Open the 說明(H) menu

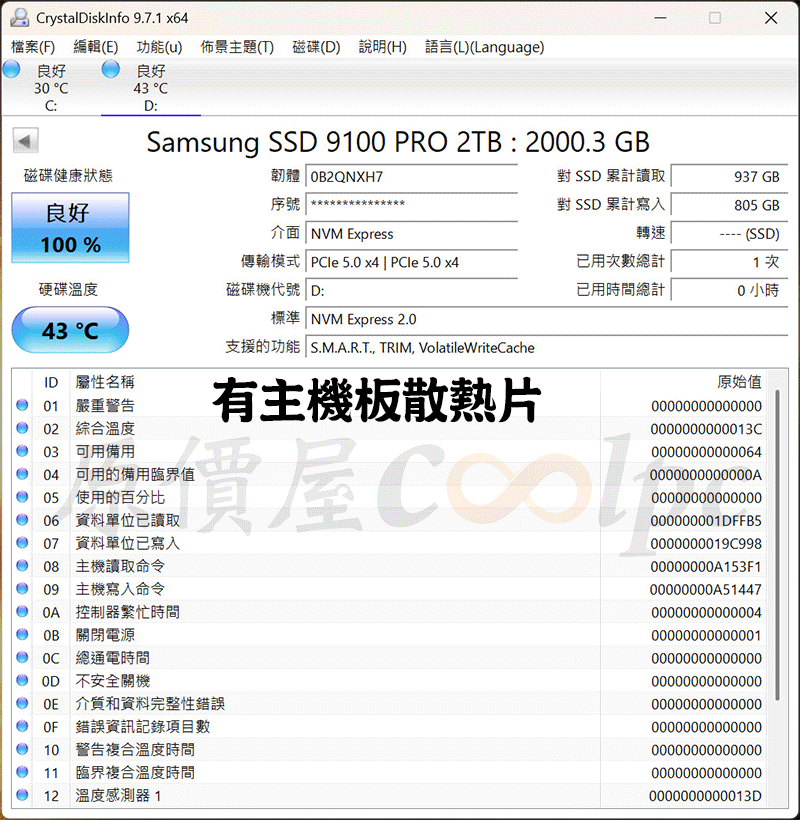382,47
